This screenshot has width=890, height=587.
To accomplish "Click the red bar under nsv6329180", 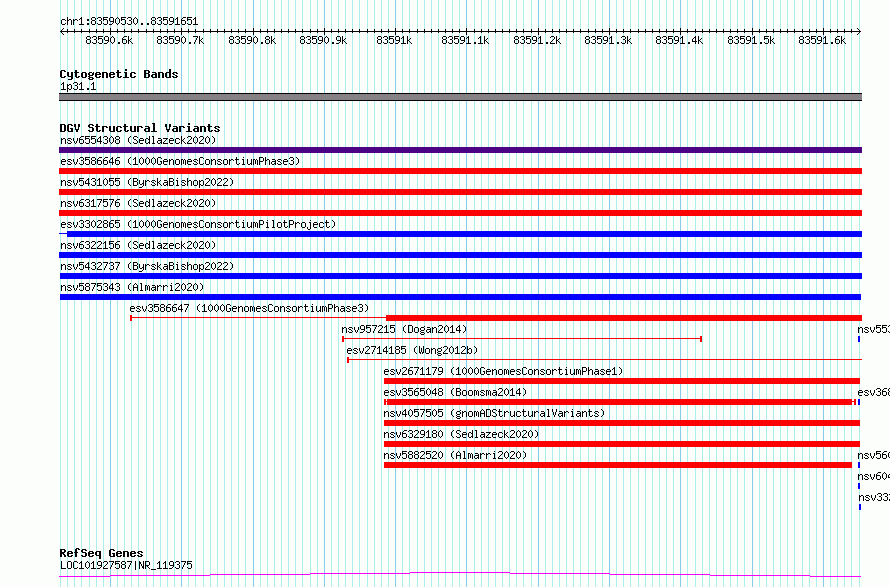I will 622,444.
